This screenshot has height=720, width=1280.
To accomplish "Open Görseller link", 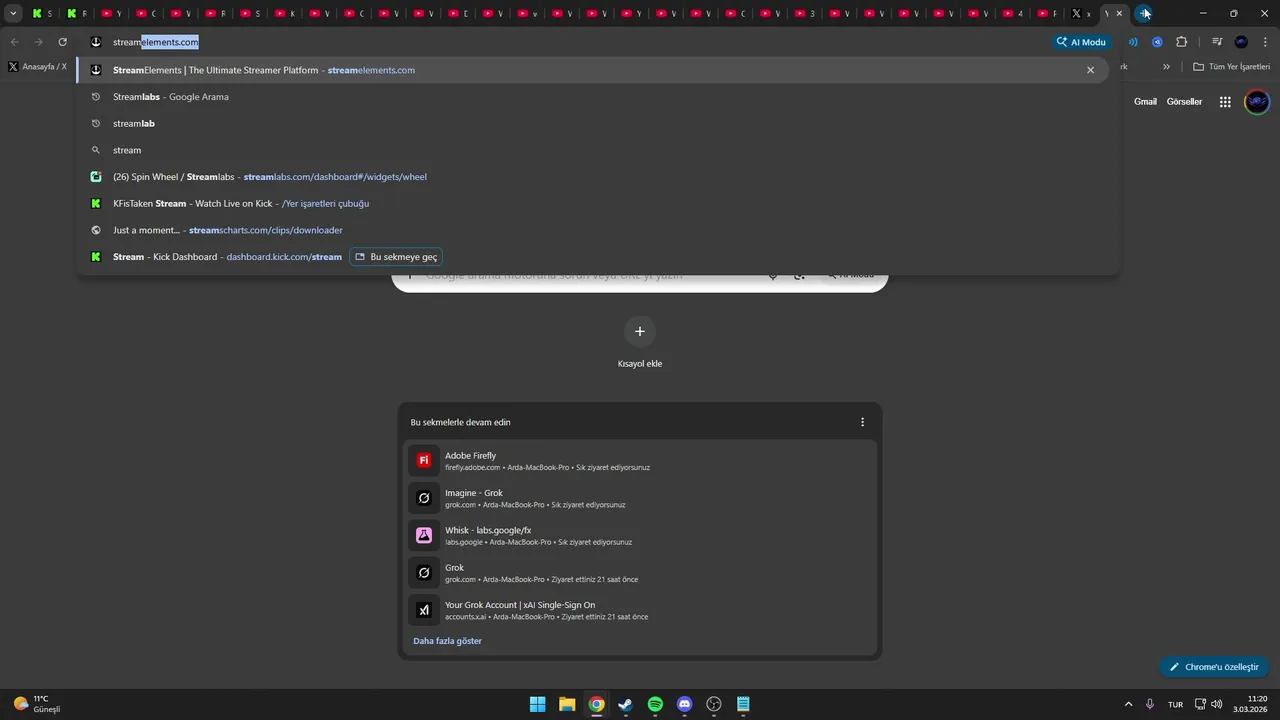I will (x=1184, y=101).
